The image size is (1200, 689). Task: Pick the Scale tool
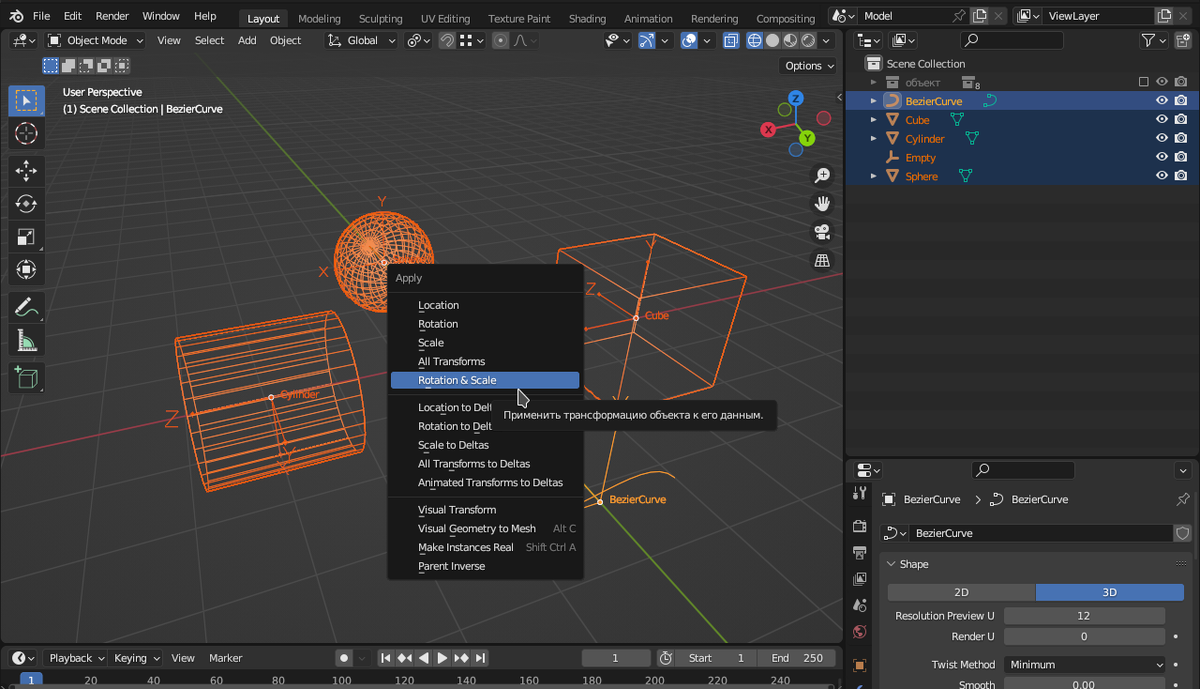tap(27, 237)
